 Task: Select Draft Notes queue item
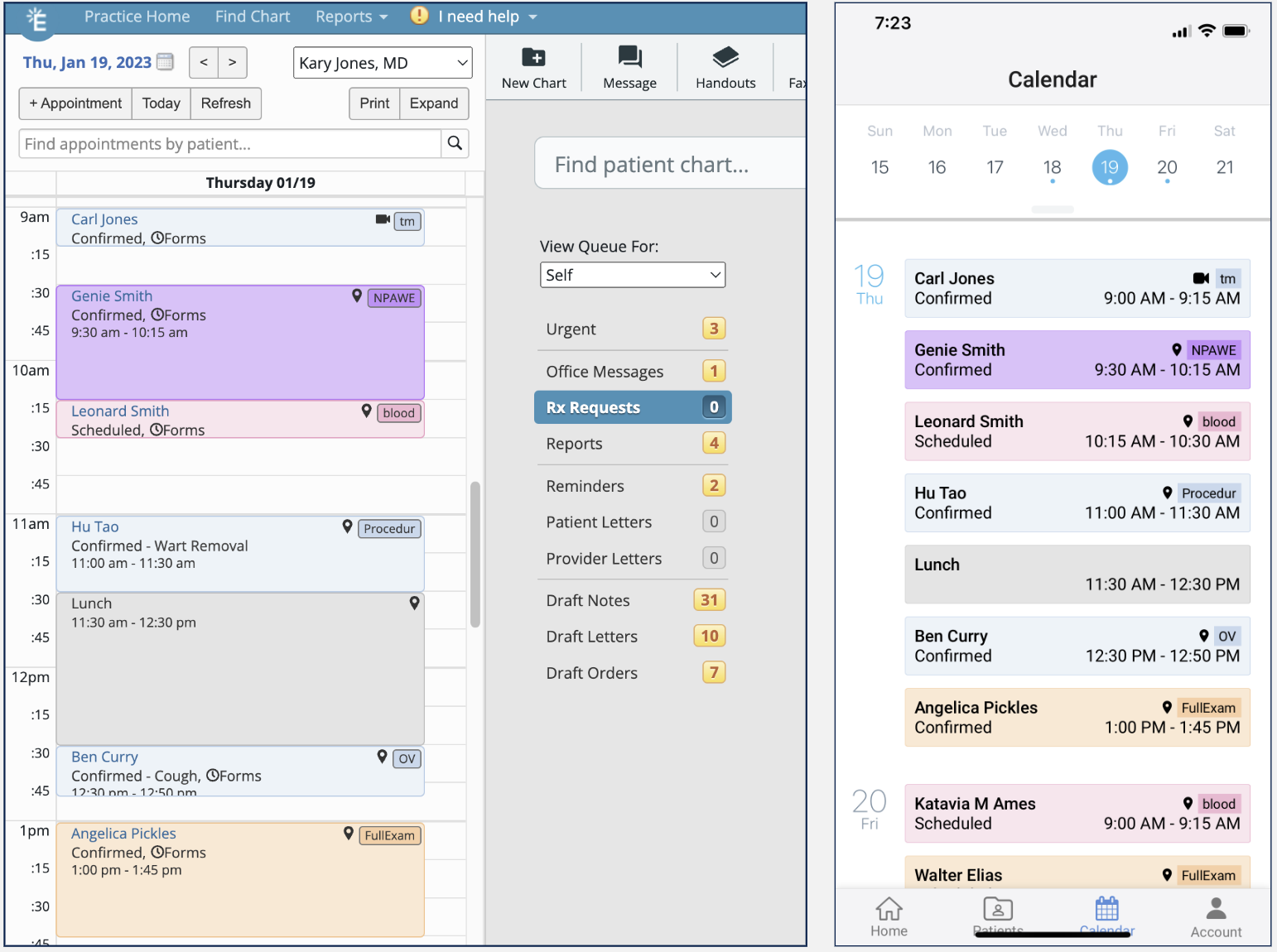[633, 600]
